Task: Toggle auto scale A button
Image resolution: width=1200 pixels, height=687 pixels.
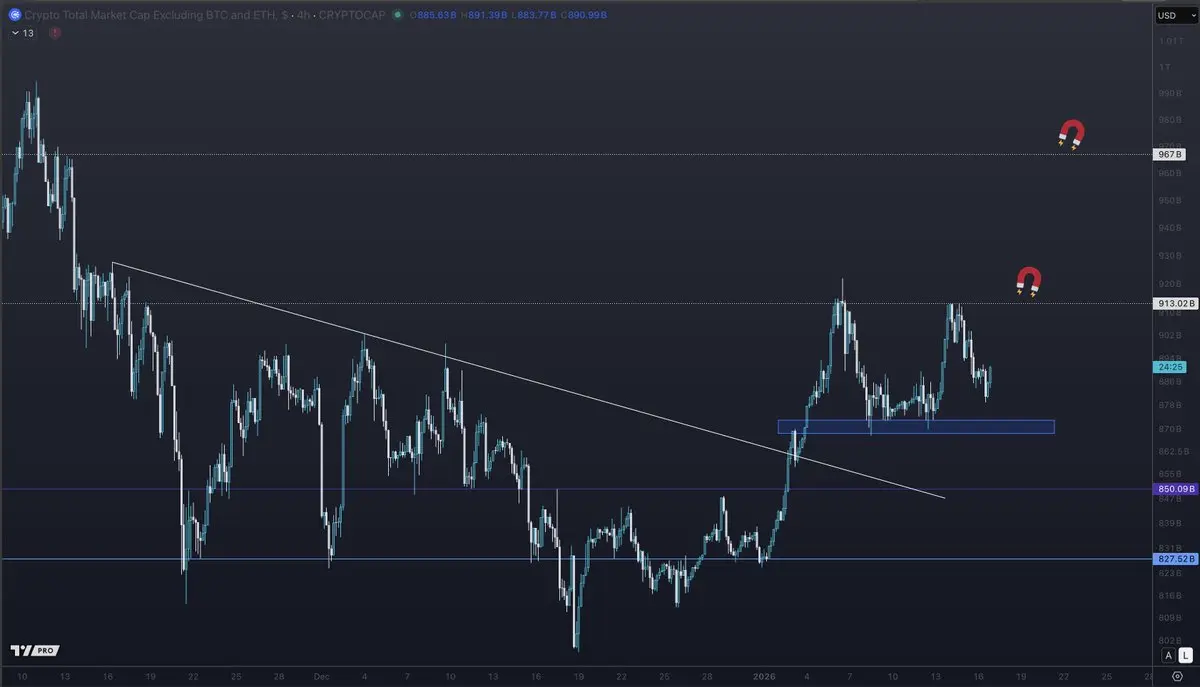Action: 1168,655
